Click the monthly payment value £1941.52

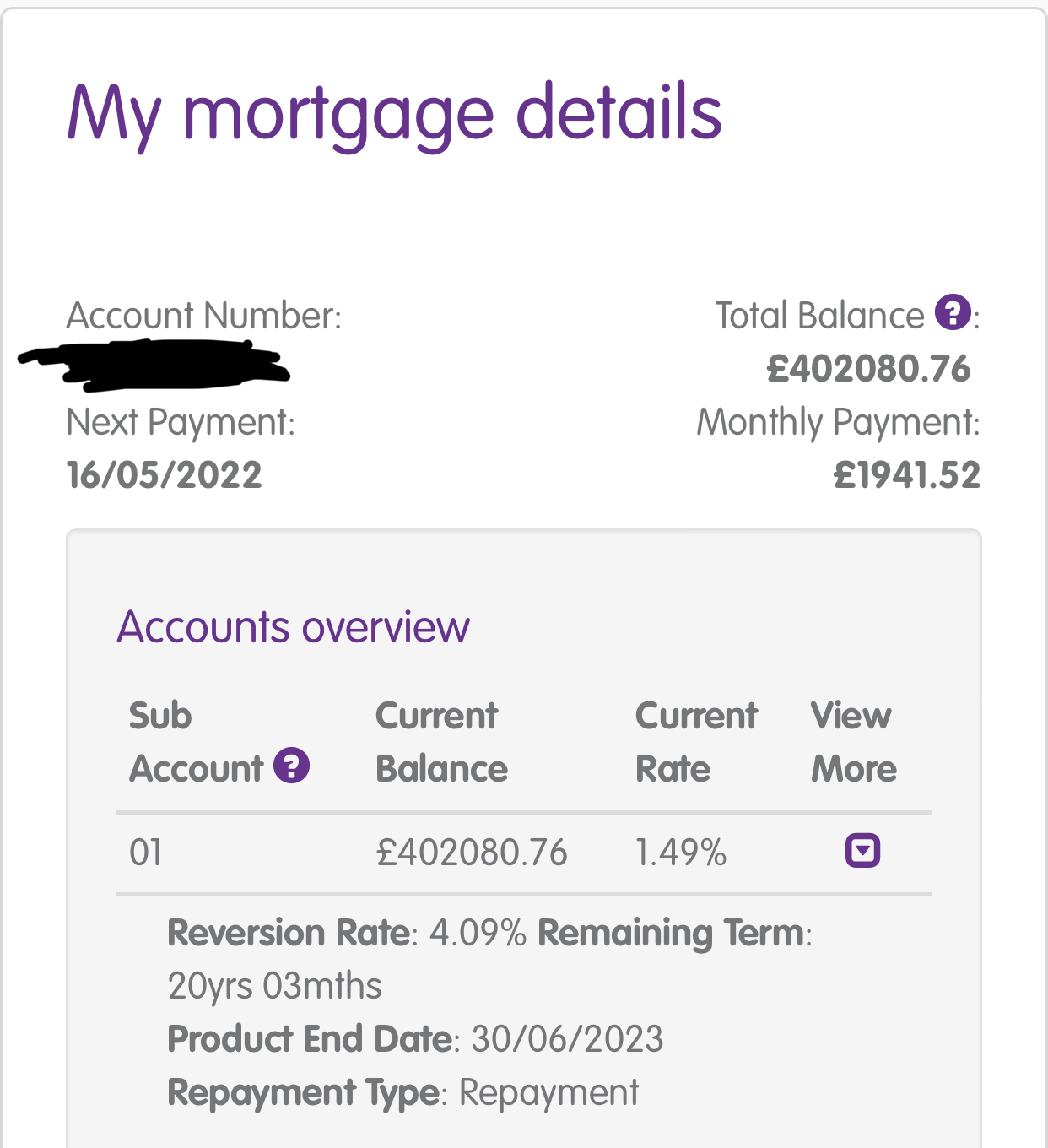pyautogui.click(x=907, y=474)
